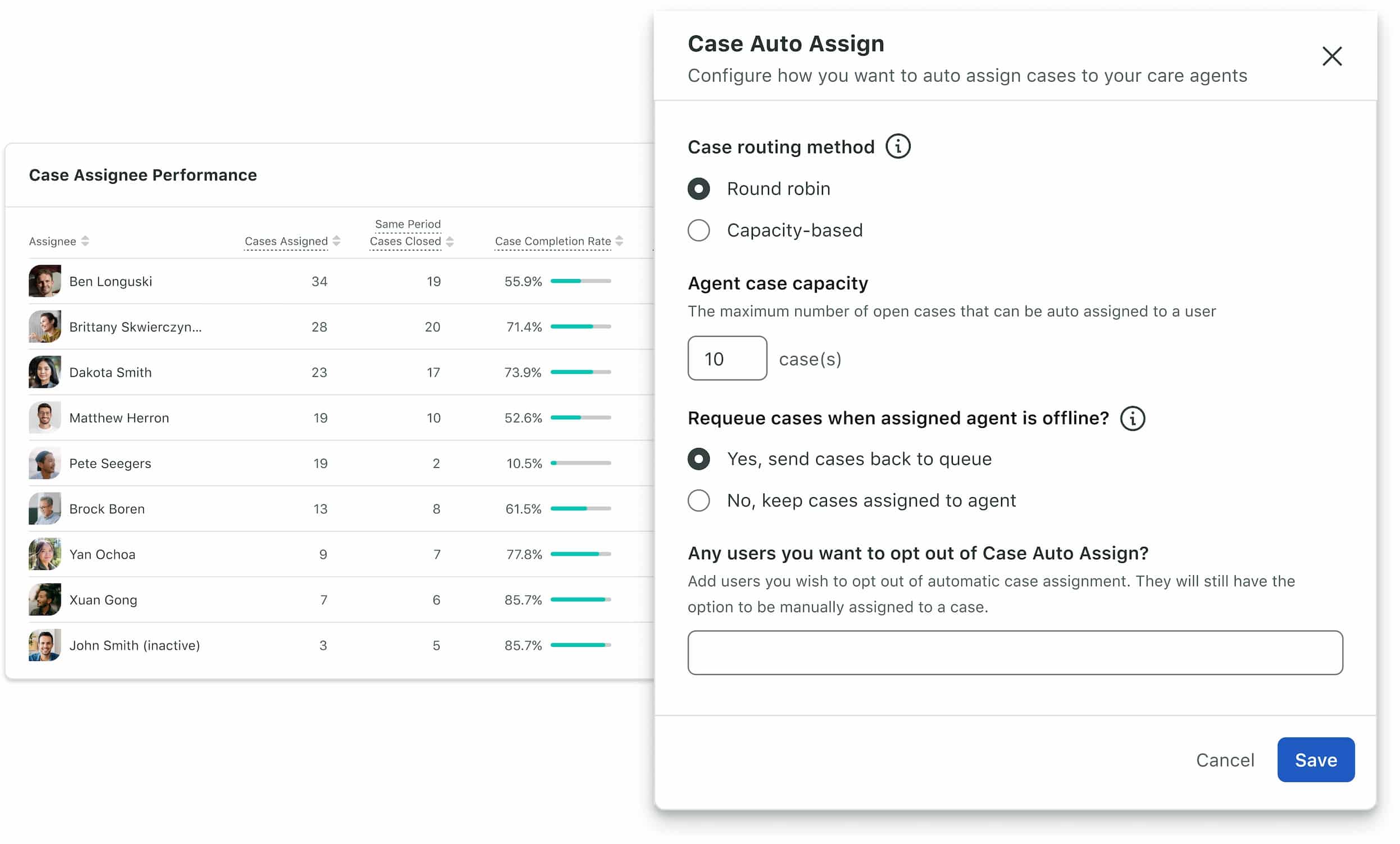
Task: Edit the agent case capacity value
Action: coord(727,358)
